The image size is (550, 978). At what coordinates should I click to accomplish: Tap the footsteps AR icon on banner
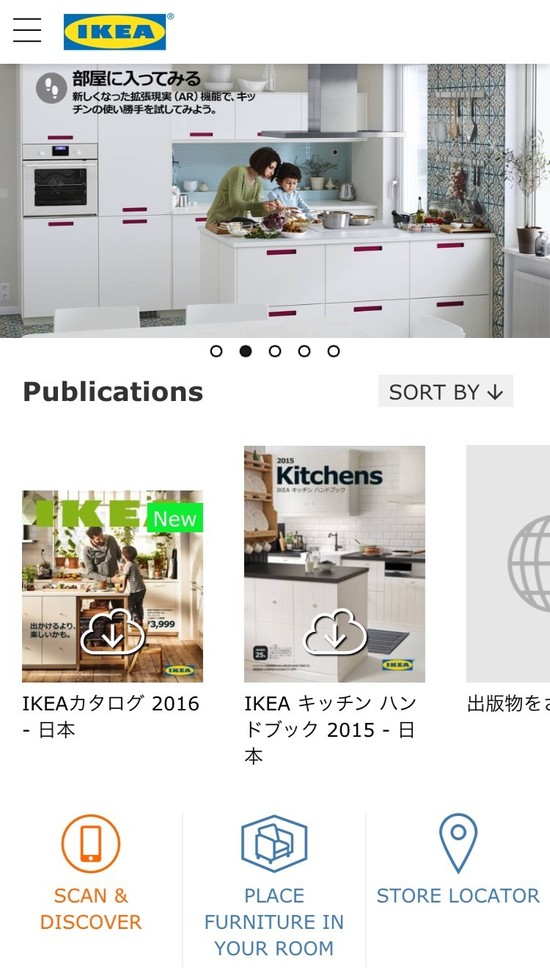[x=52, y=88]
